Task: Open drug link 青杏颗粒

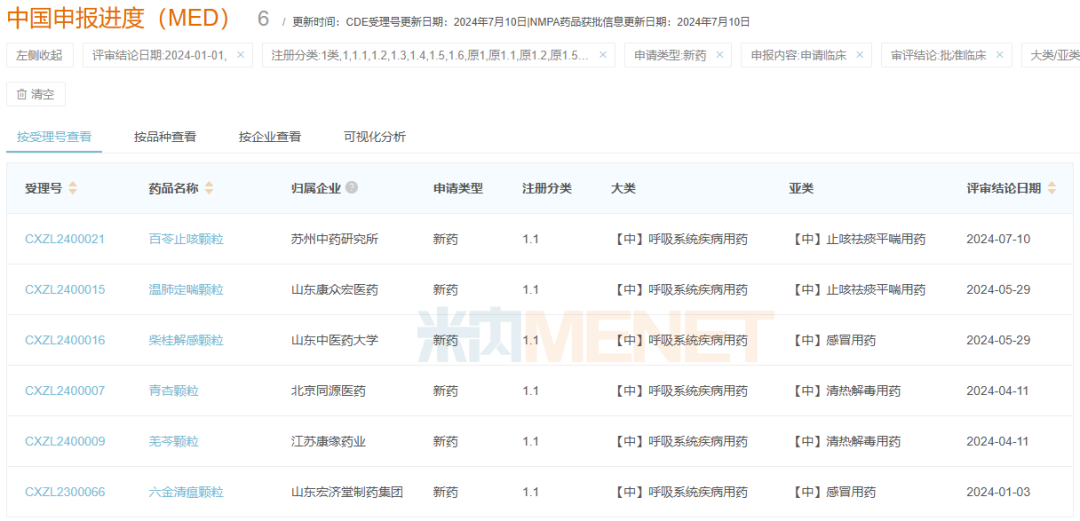Action: tap(174, 391)
